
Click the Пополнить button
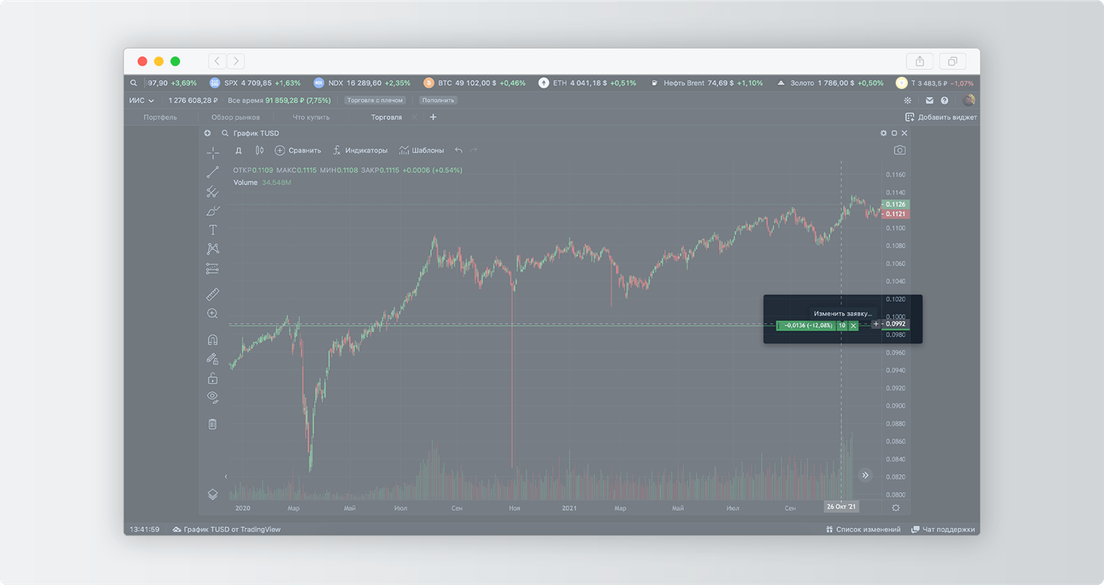(x=438, y=100)
